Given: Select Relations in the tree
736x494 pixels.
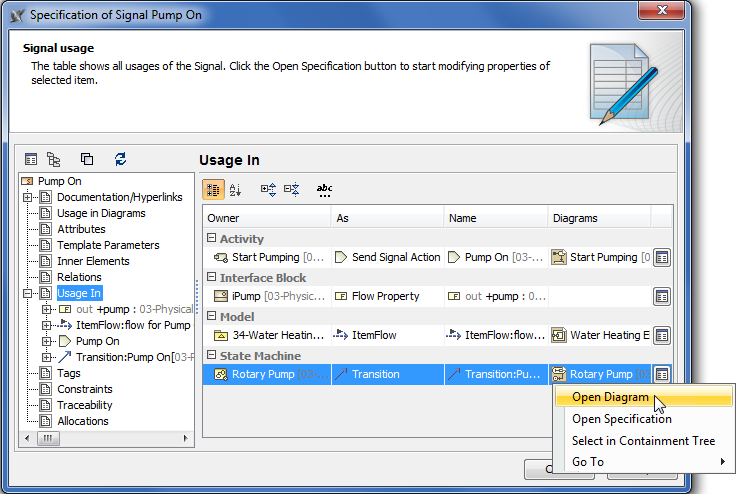Looking at the screenshot, I should [79, 277].
